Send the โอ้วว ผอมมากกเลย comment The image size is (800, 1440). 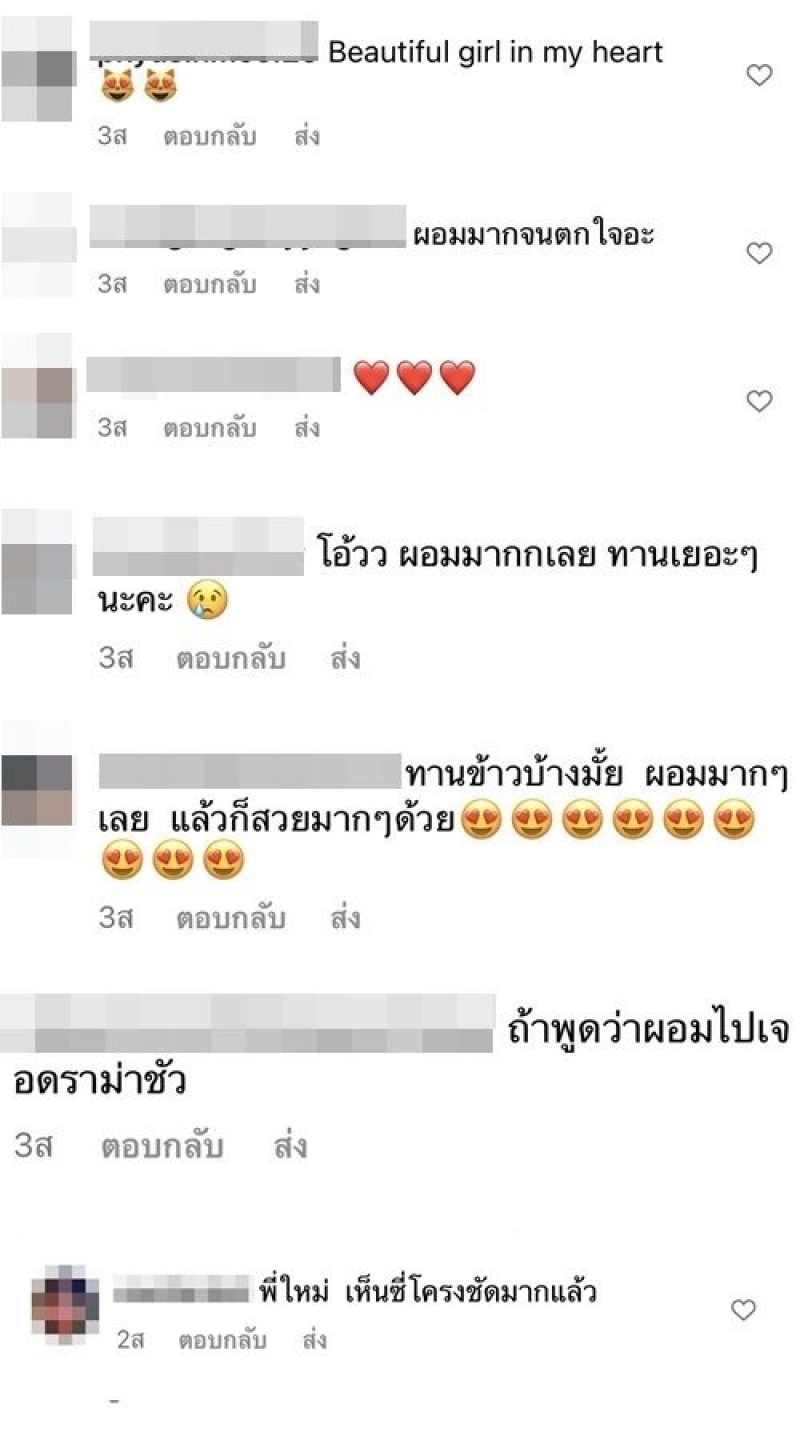pyautogui.click(x=345, y=659)
